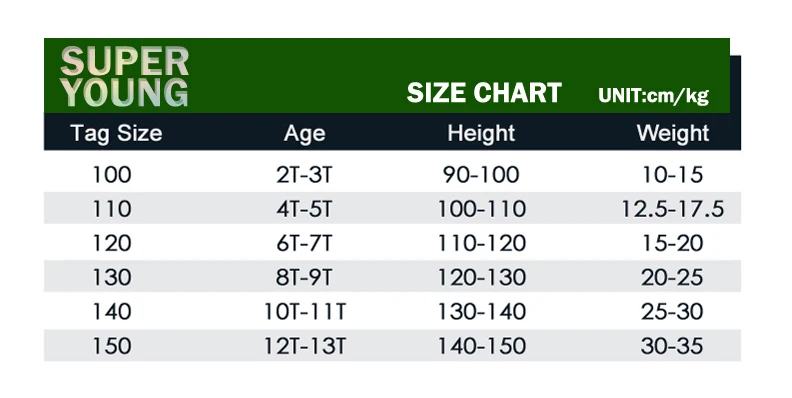Viewport: 792px width, 398px height.
Task: Select the Weight column header
Action: (x=673, y=133)
